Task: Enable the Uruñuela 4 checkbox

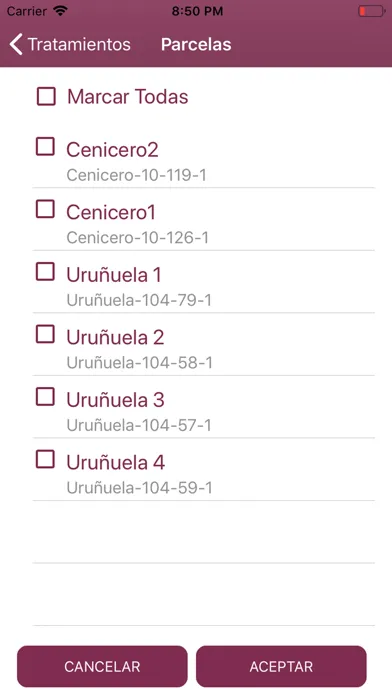Action: point(45,459)
